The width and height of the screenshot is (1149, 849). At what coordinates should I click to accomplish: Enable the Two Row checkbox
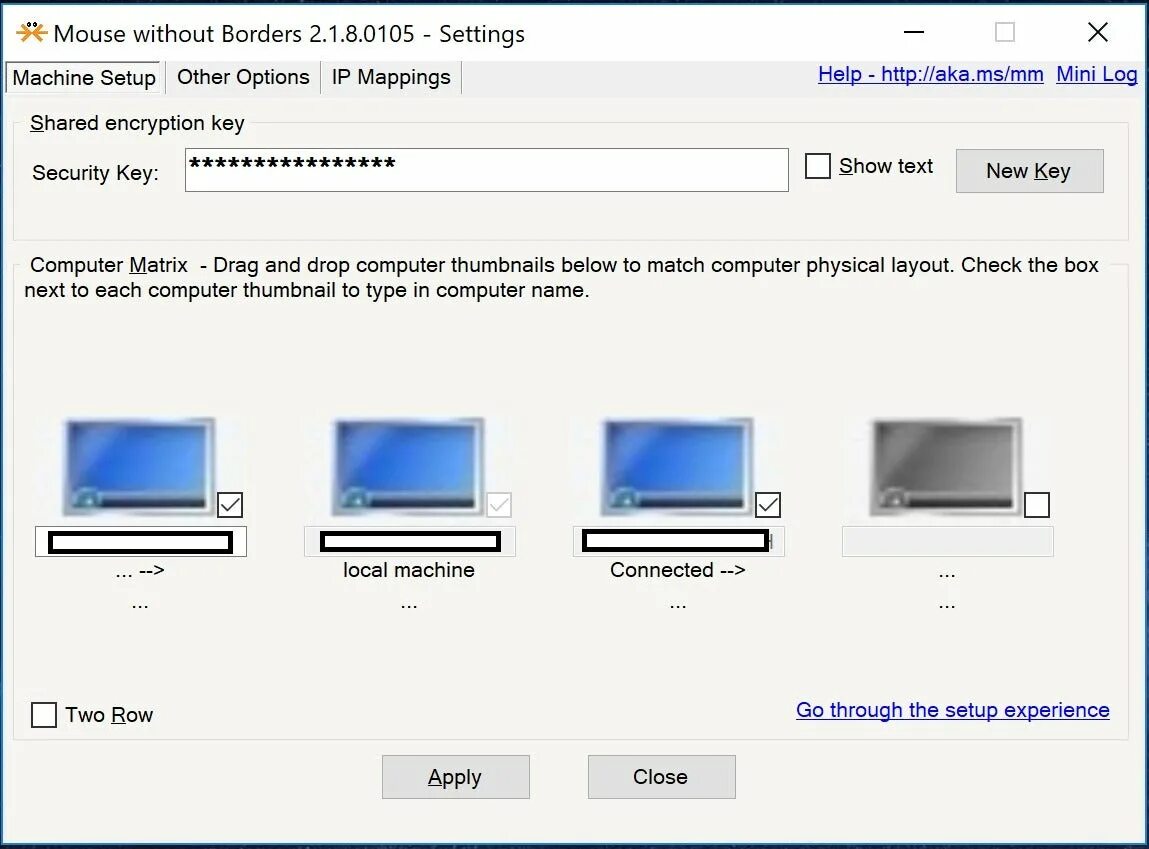[44, 715]
